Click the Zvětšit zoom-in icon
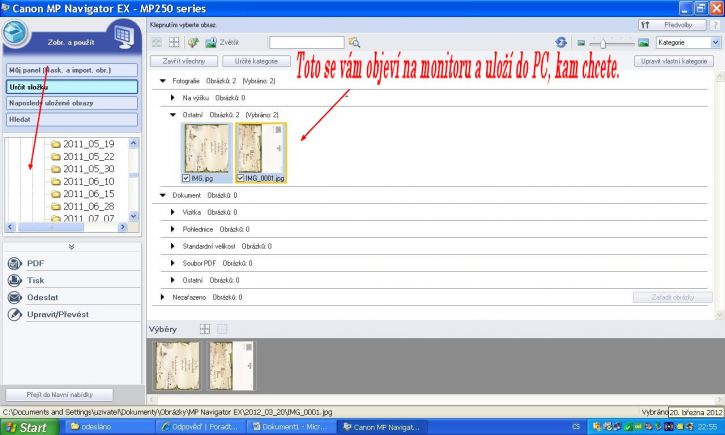 [x=211, y=43]
